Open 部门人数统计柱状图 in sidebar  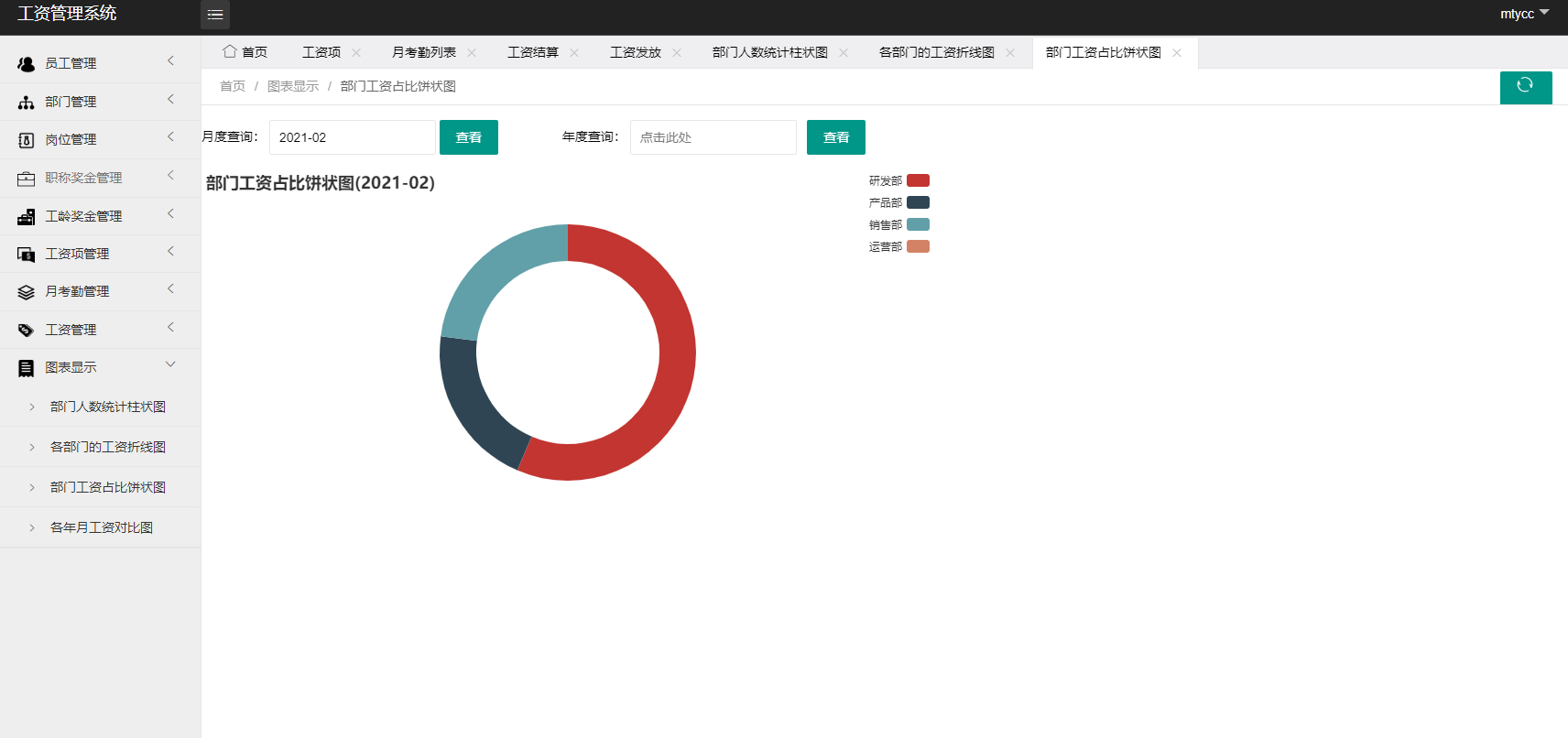[108, 407]
